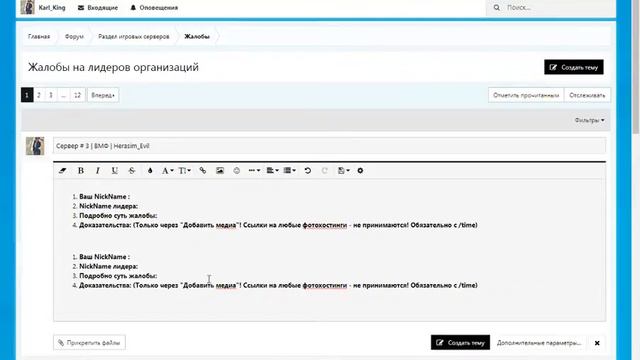Toggle strikethrough formatting in editor toolbar
640x360 pixels.
(x=131, y=171)
